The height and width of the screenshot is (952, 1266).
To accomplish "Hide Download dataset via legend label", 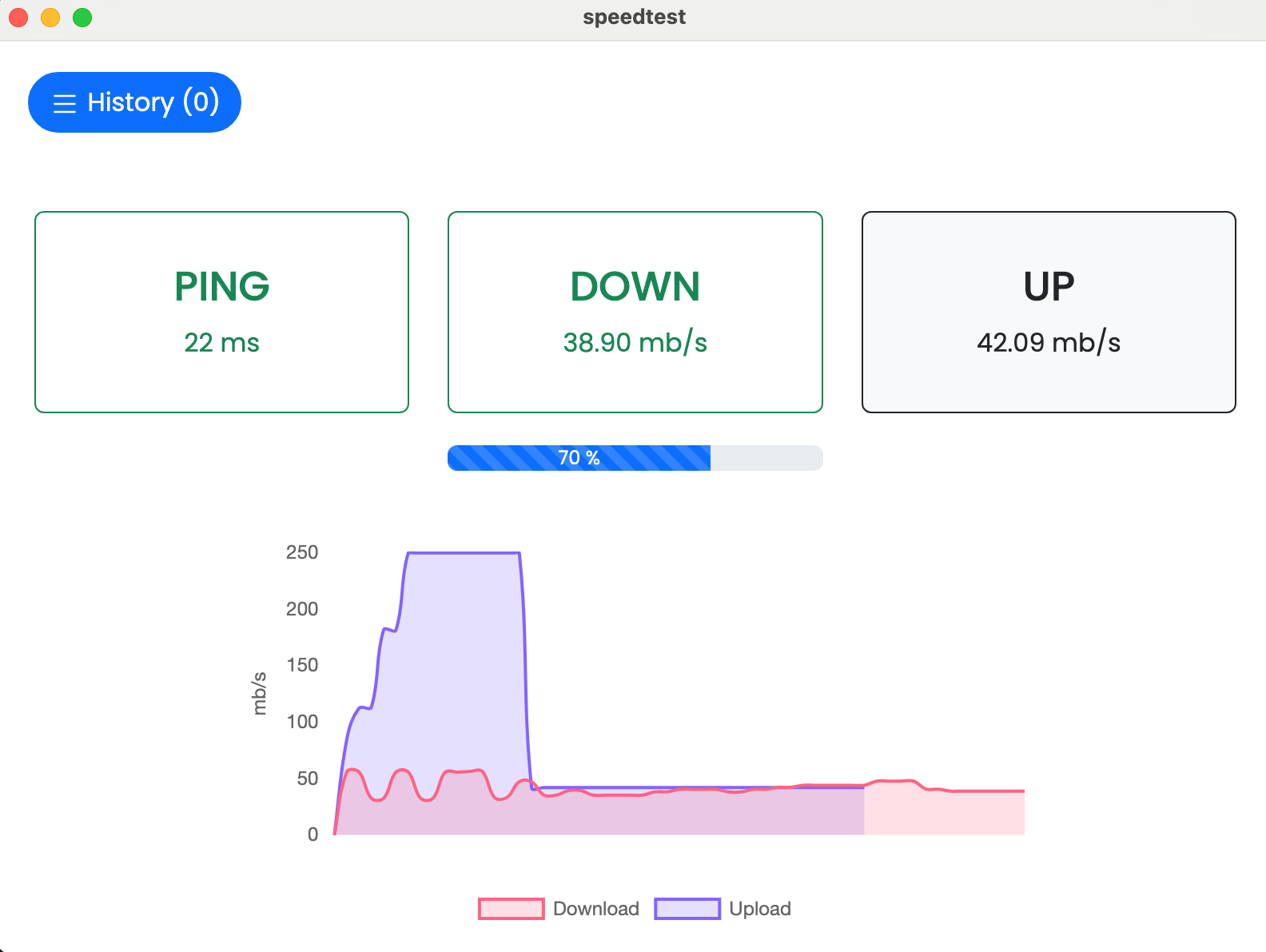I will (x=595, y=909).
